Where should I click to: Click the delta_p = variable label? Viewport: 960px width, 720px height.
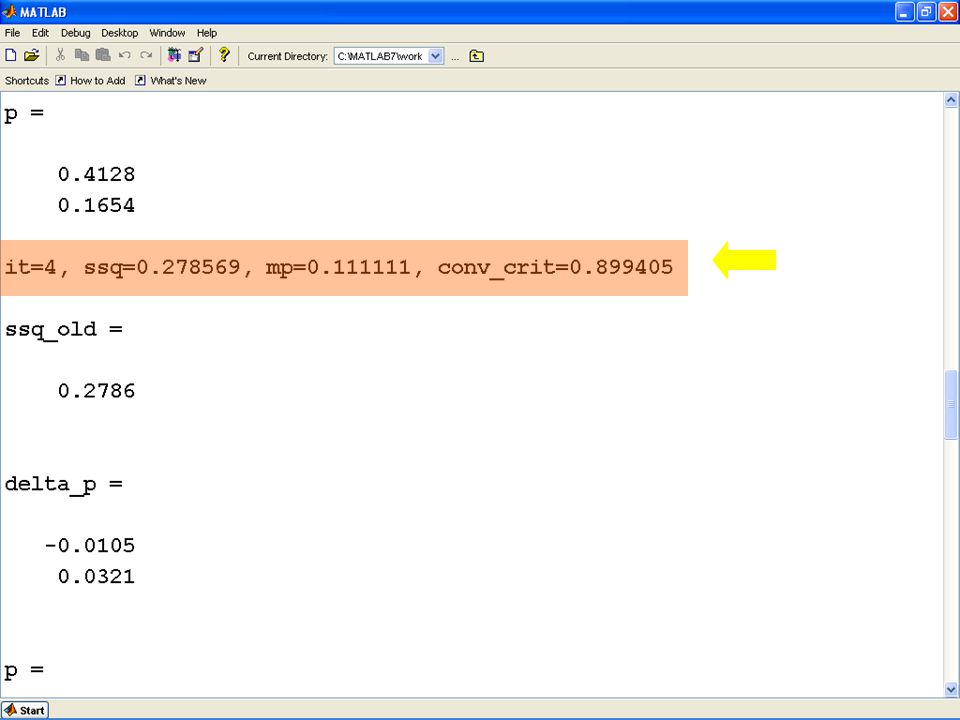tap(64, 484)
